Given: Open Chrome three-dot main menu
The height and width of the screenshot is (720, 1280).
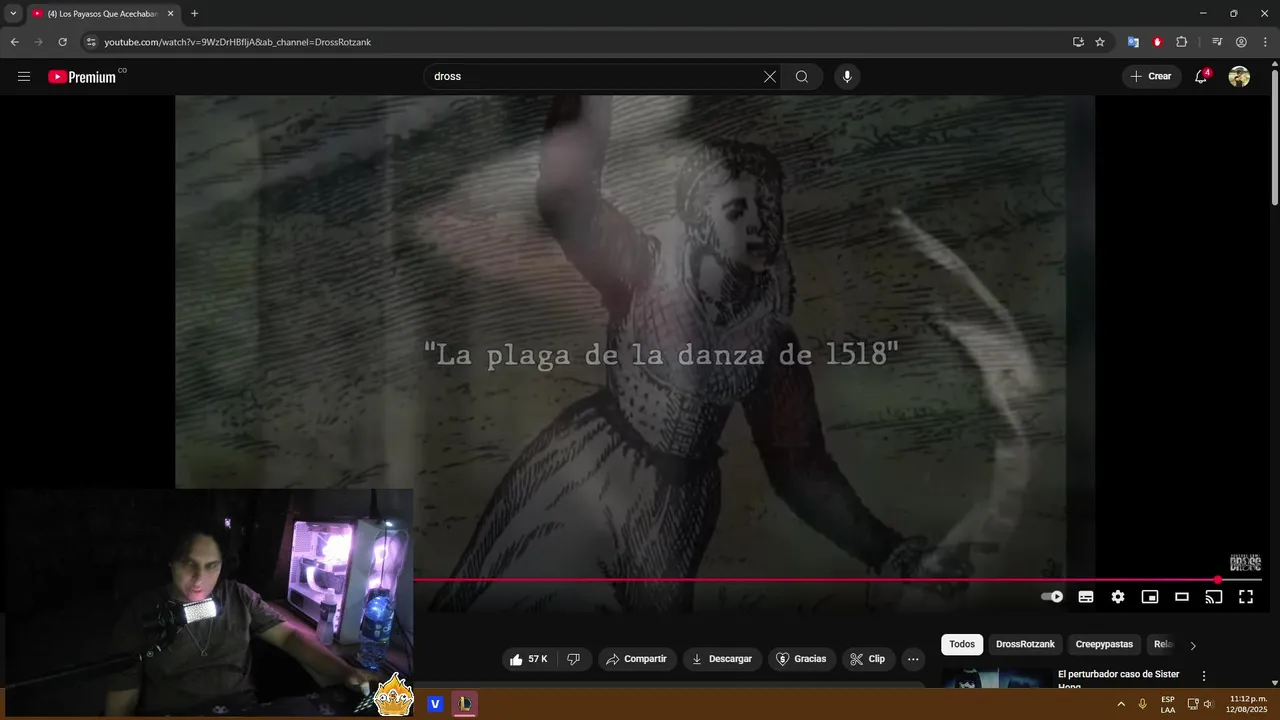Looking at the screenshot, I should [1265, 42].
